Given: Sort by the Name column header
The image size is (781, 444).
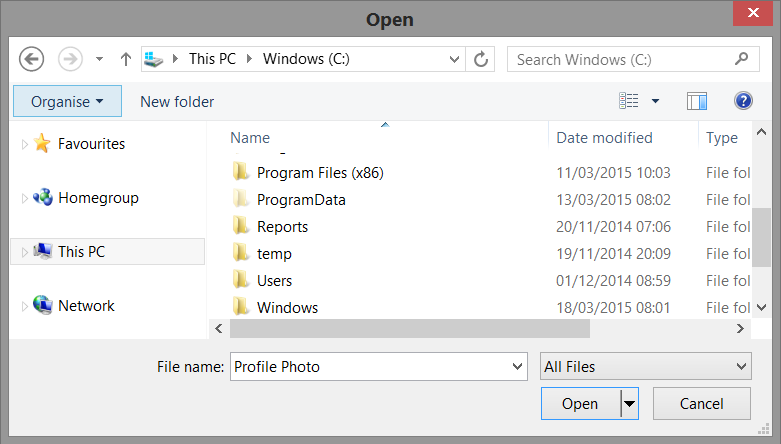Looking at the screenshot, I should point(250,138).
